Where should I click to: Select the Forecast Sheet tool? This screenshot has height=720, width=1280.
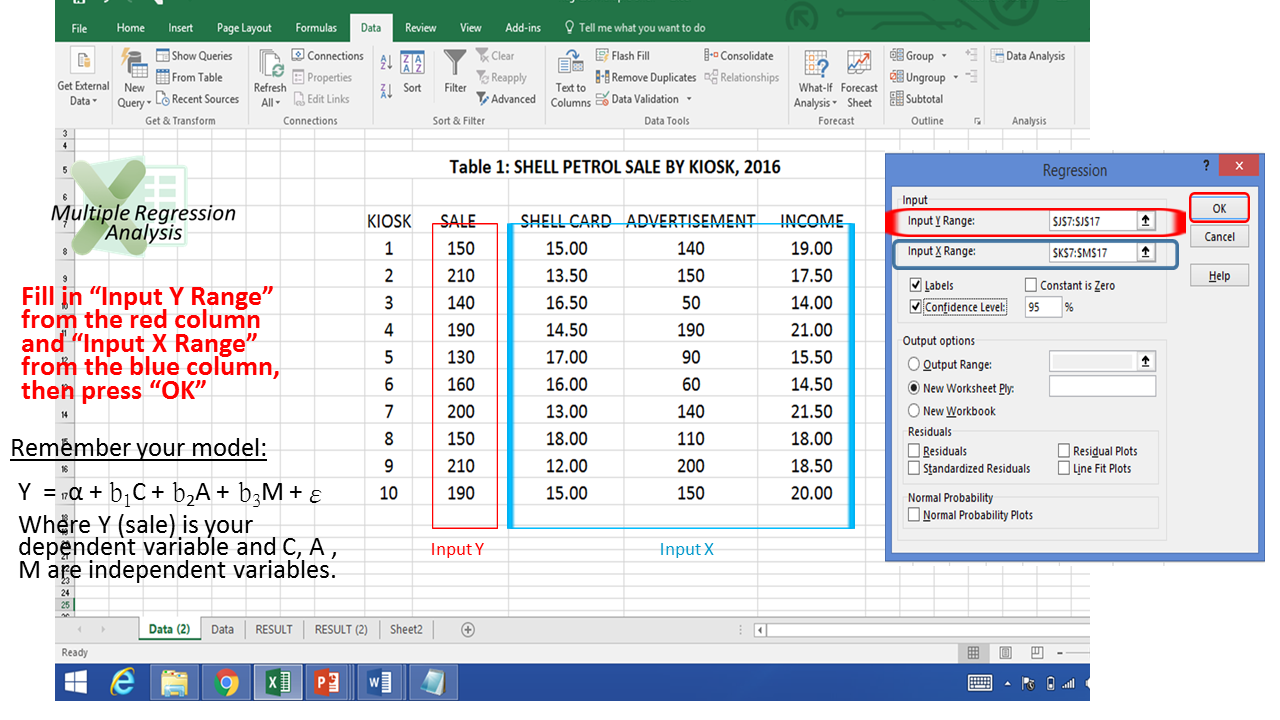coord(859,77)
